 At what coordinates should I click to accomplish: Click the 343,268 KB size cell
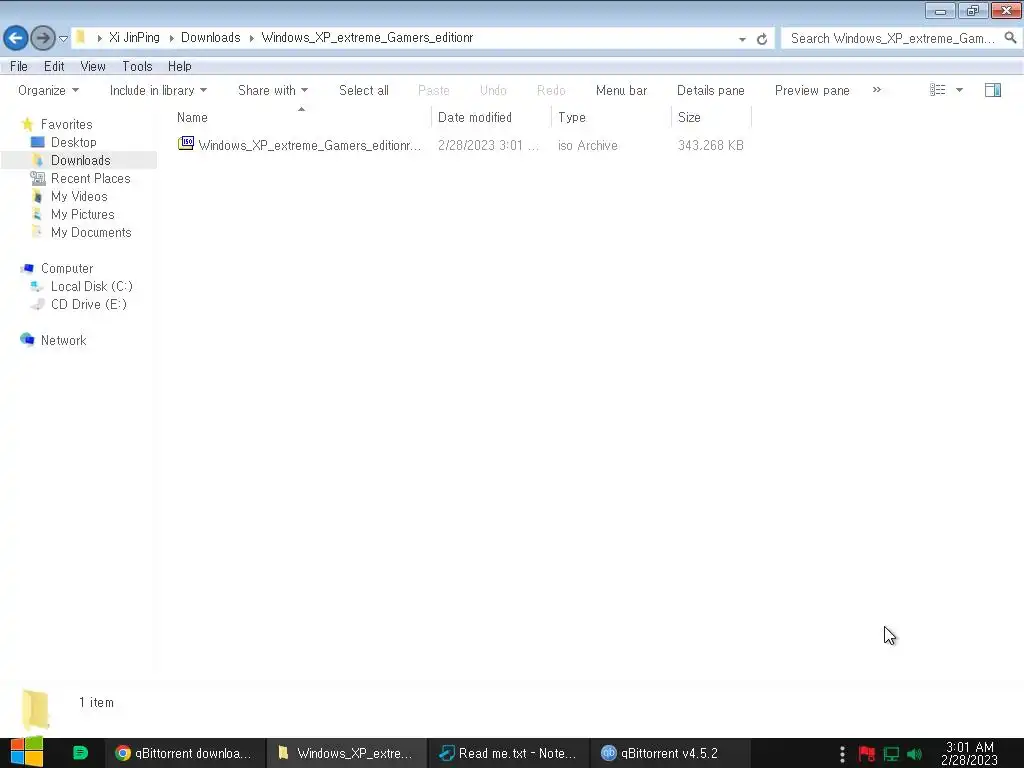pyautogui.click(x=711, y=145)
